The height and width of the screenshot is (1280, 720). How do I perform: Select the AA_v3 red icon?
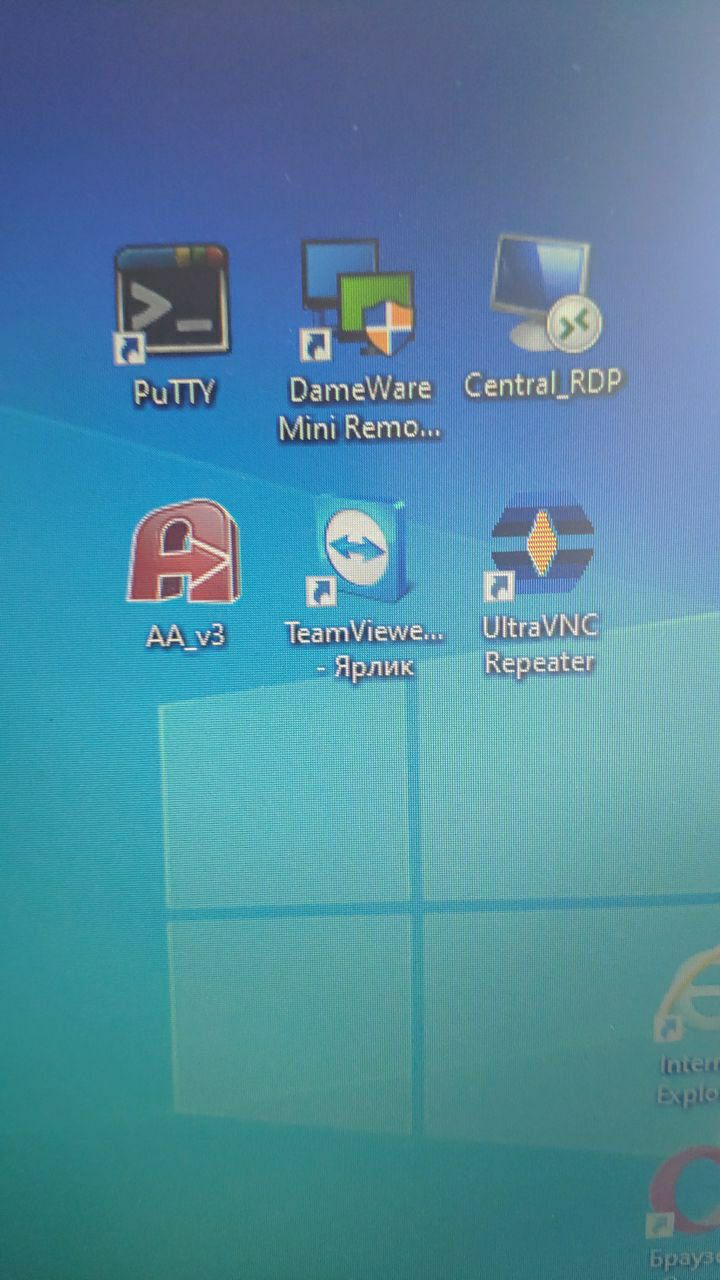pos(184,553)
